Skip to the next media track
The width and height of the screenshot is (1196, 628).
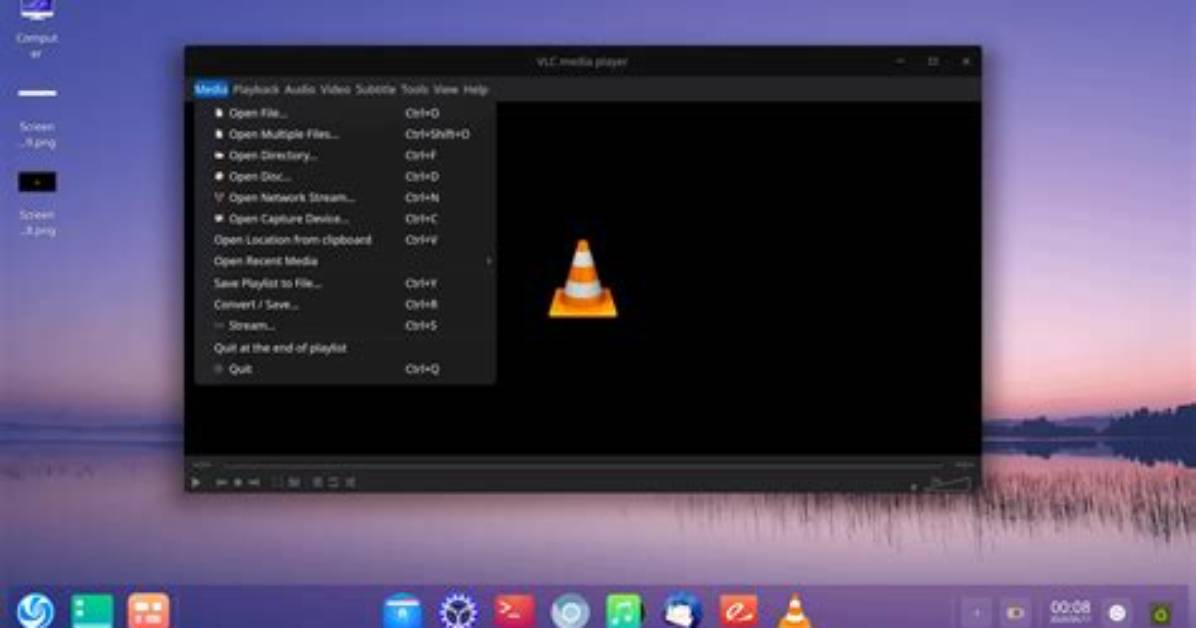tap(254, 482)
